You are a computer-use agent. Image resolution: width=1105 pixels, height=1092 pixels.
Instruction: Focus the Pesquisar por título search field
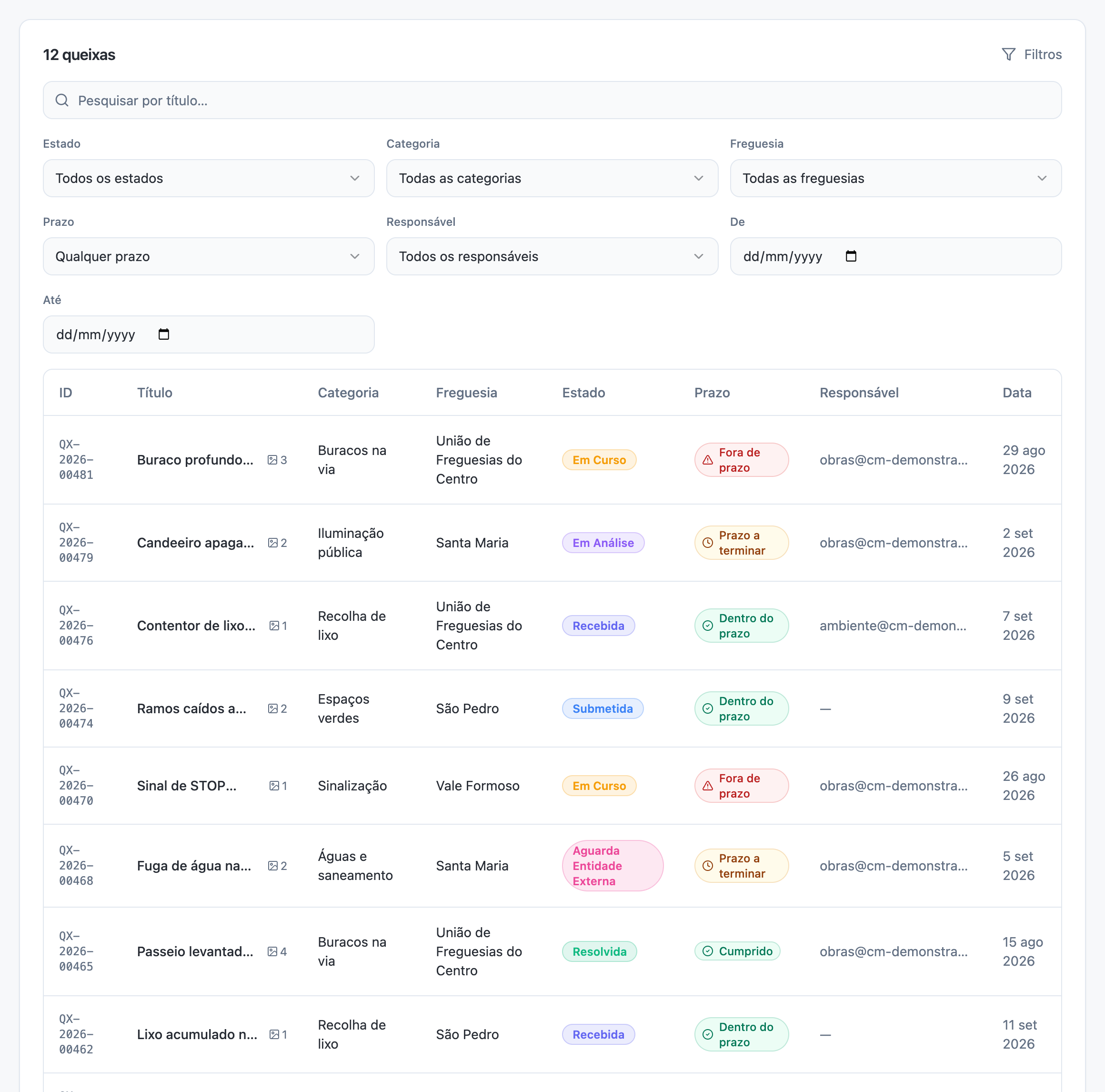tap(552, 100)
